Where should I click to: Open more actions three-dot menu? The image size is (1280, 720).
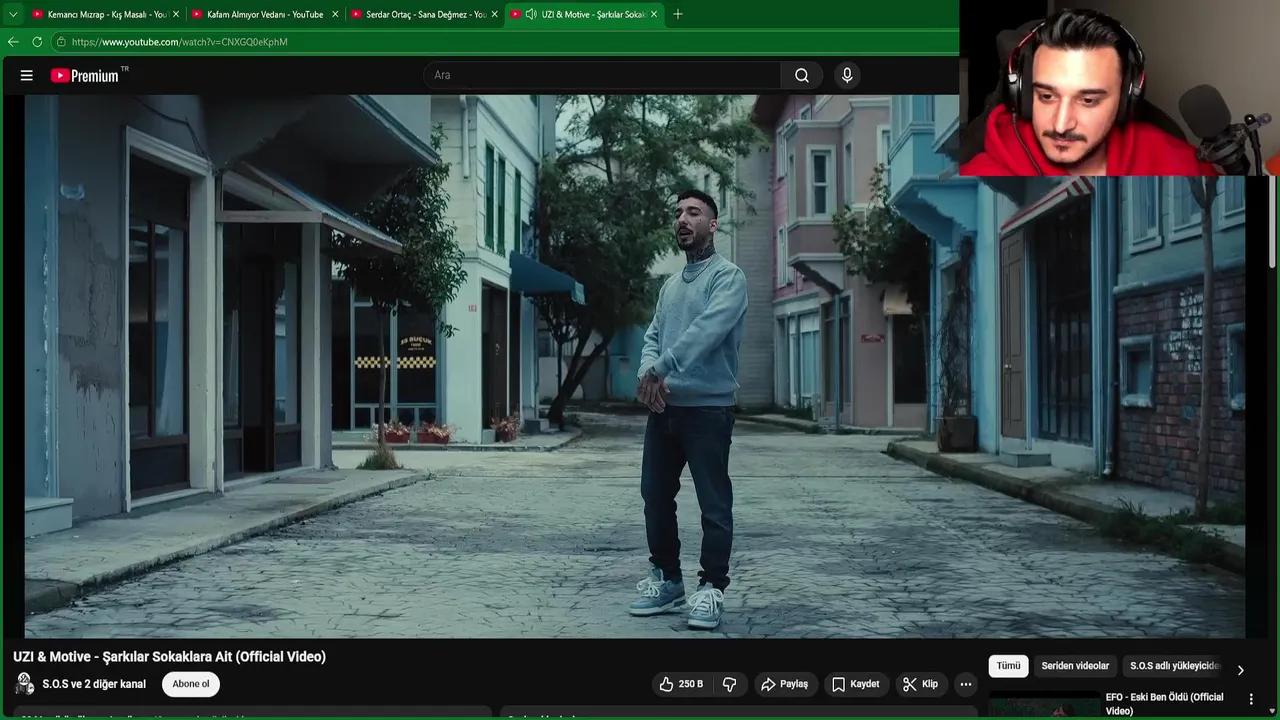coord(965,684)
